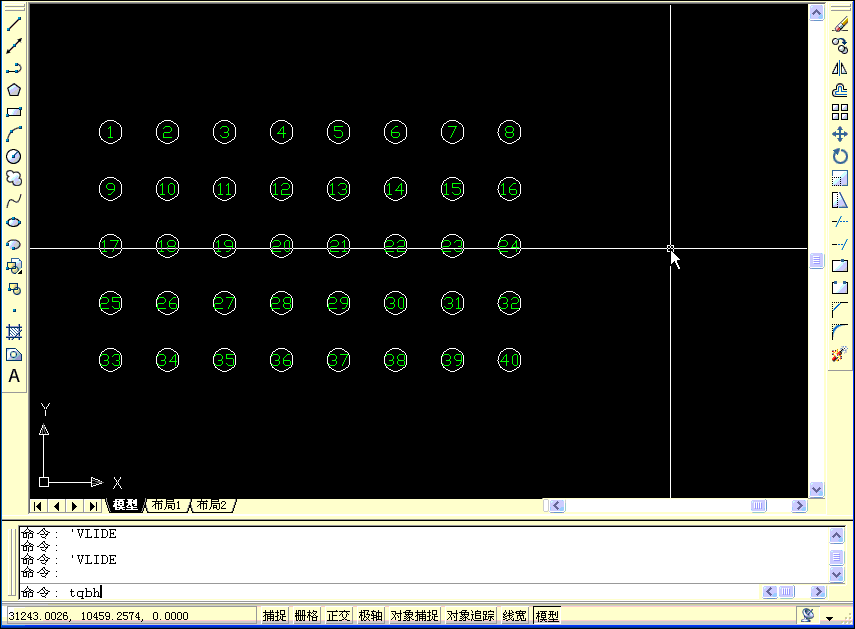Toggle 对象追踪 object snap tracking
This screenshot has width=855, height=629.
point(471,616)
